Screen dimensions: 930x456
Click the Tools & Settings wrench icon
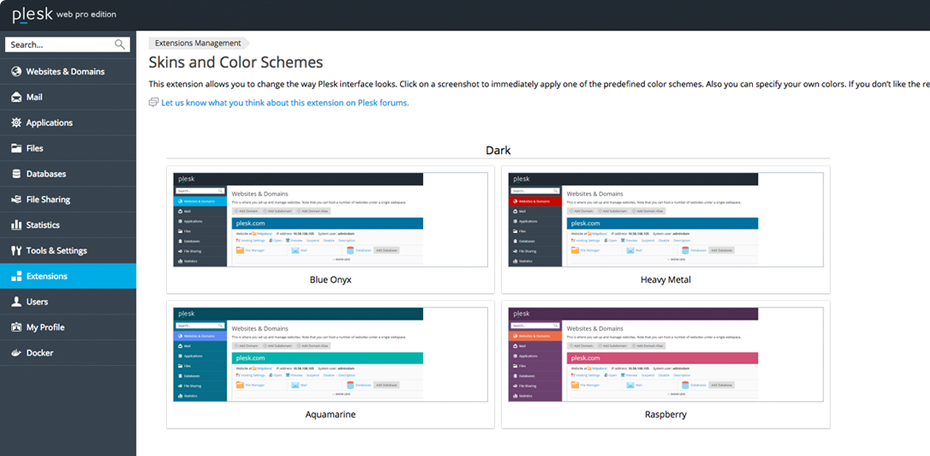coord(17,251)
